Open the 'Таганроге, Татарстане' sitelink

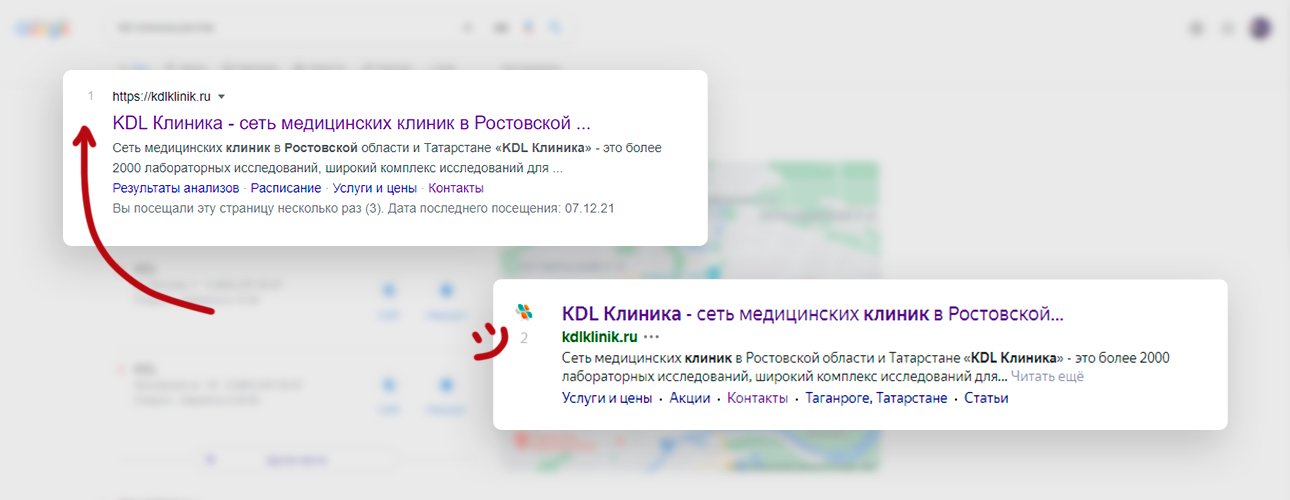pos(875,398)
